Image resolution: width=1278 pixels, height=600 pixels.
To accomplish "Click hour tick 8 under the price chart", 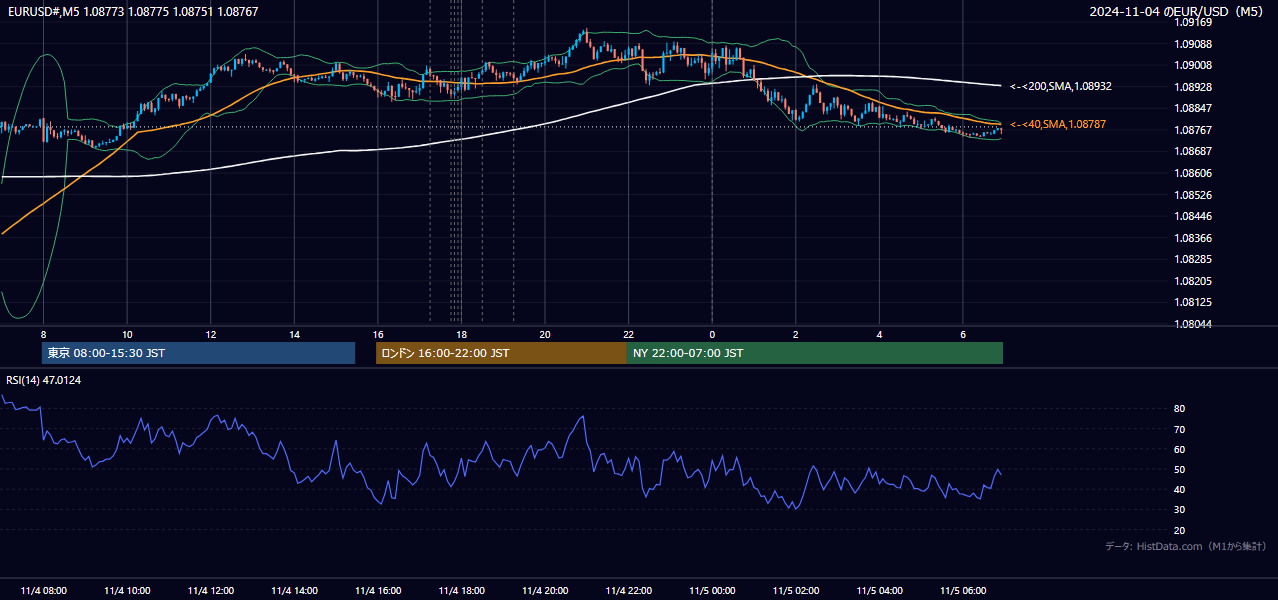I will 43,334.
